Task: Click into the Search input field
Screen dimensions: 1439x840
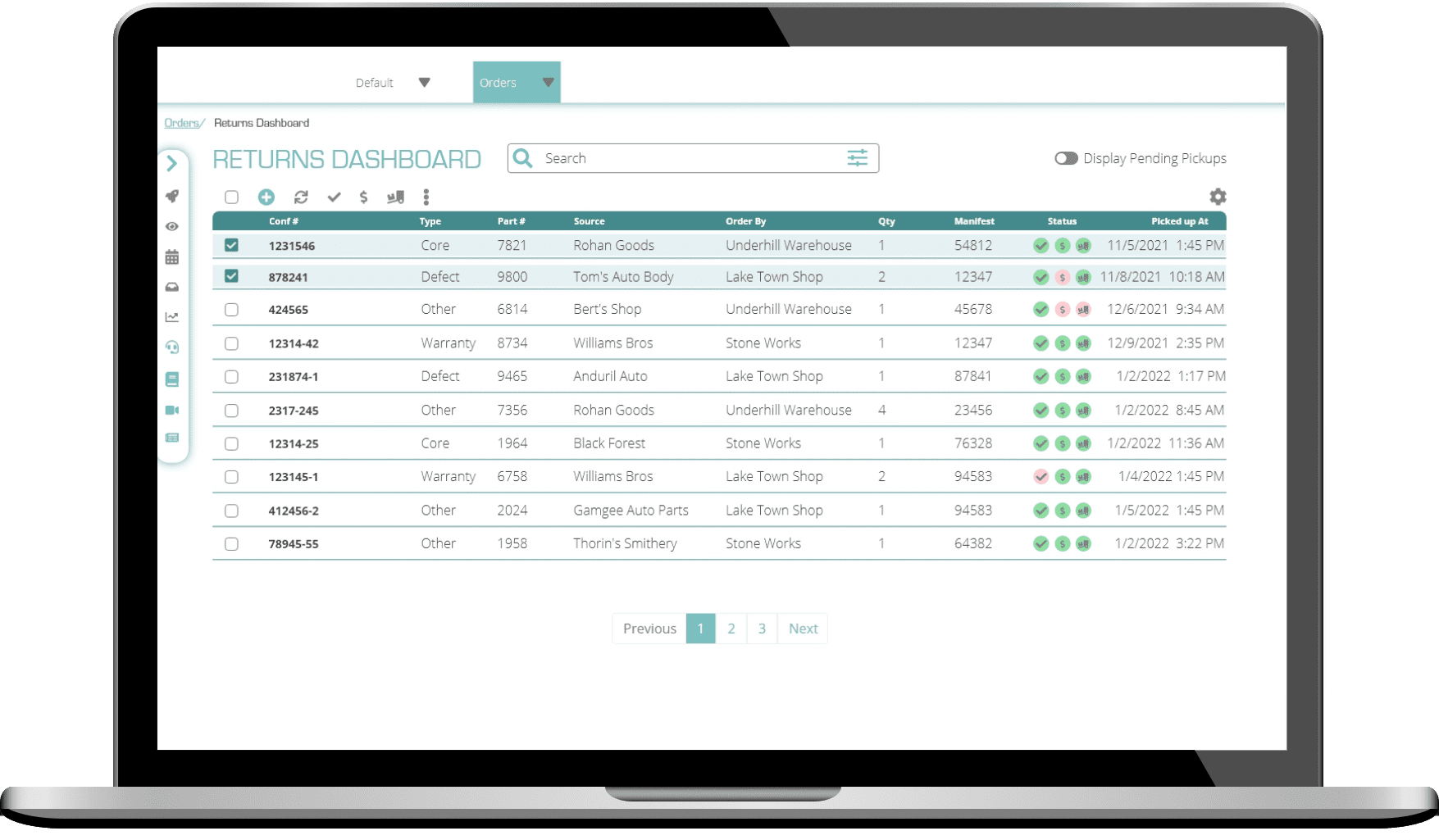Action: pyautogui.click(x=689, y=158)
